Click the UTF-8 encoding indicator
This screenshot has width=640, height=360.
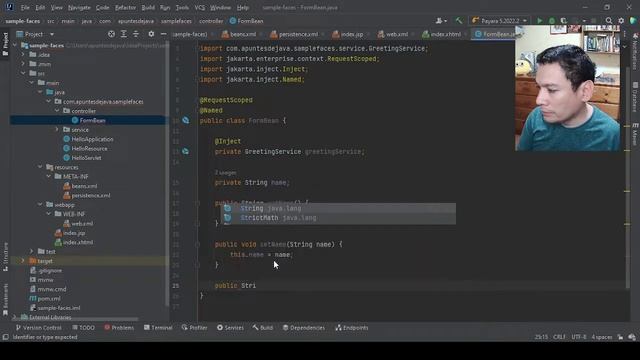pos(579,337)
